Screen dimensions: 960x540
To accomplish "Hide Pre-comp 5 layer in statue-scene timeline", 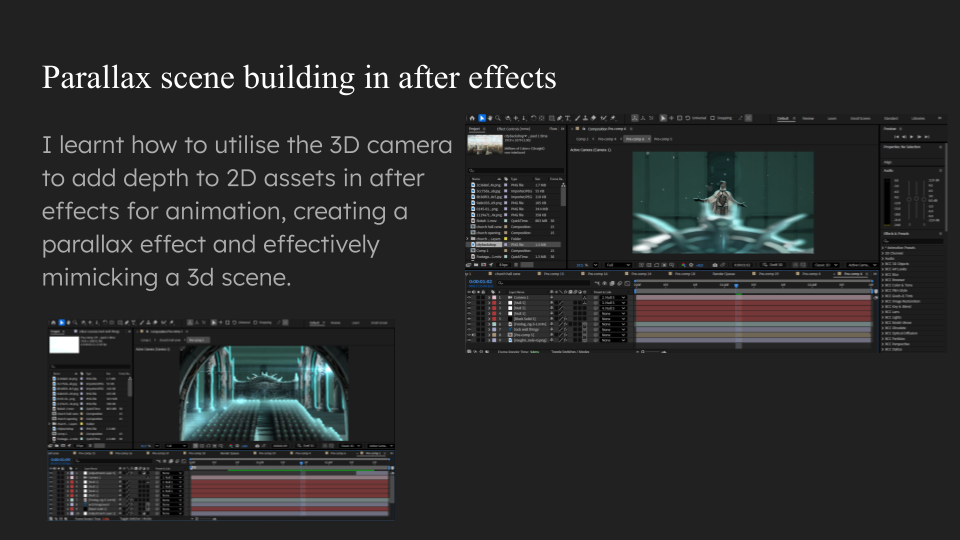I will click(469, 335).
